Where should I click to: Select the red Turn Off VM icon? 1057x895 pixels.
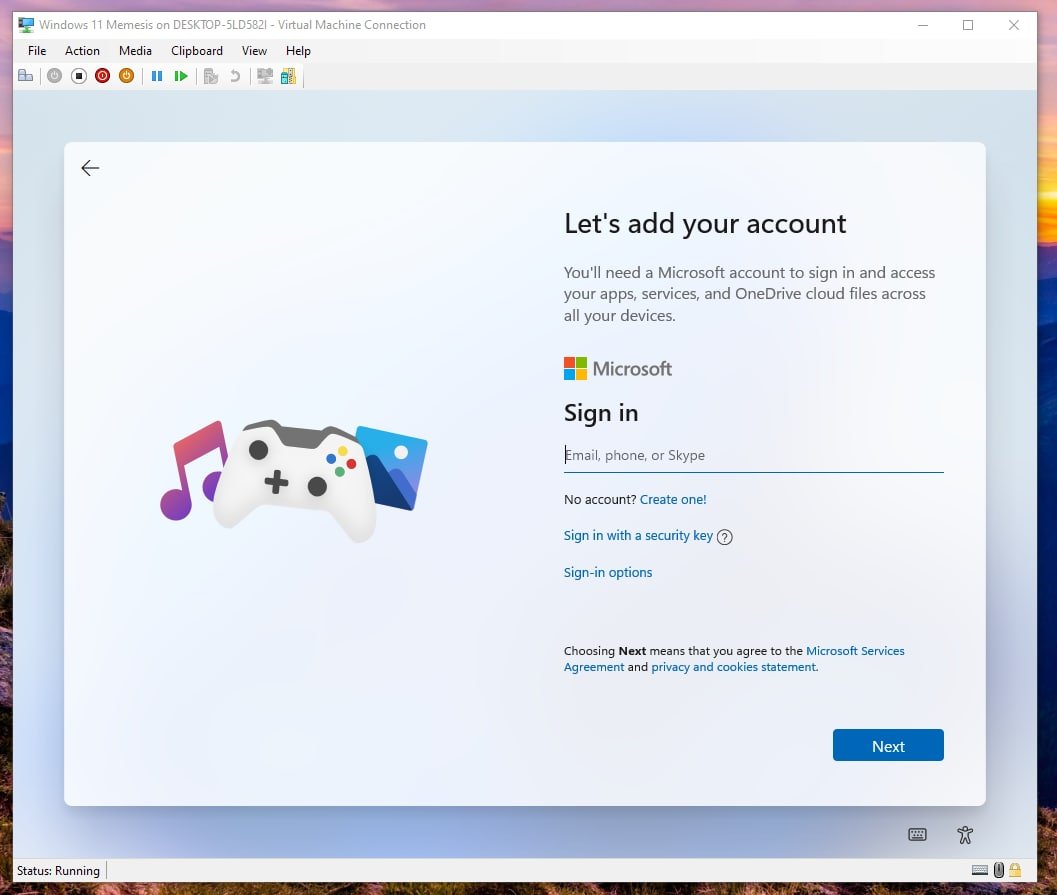tap(102, 75)
